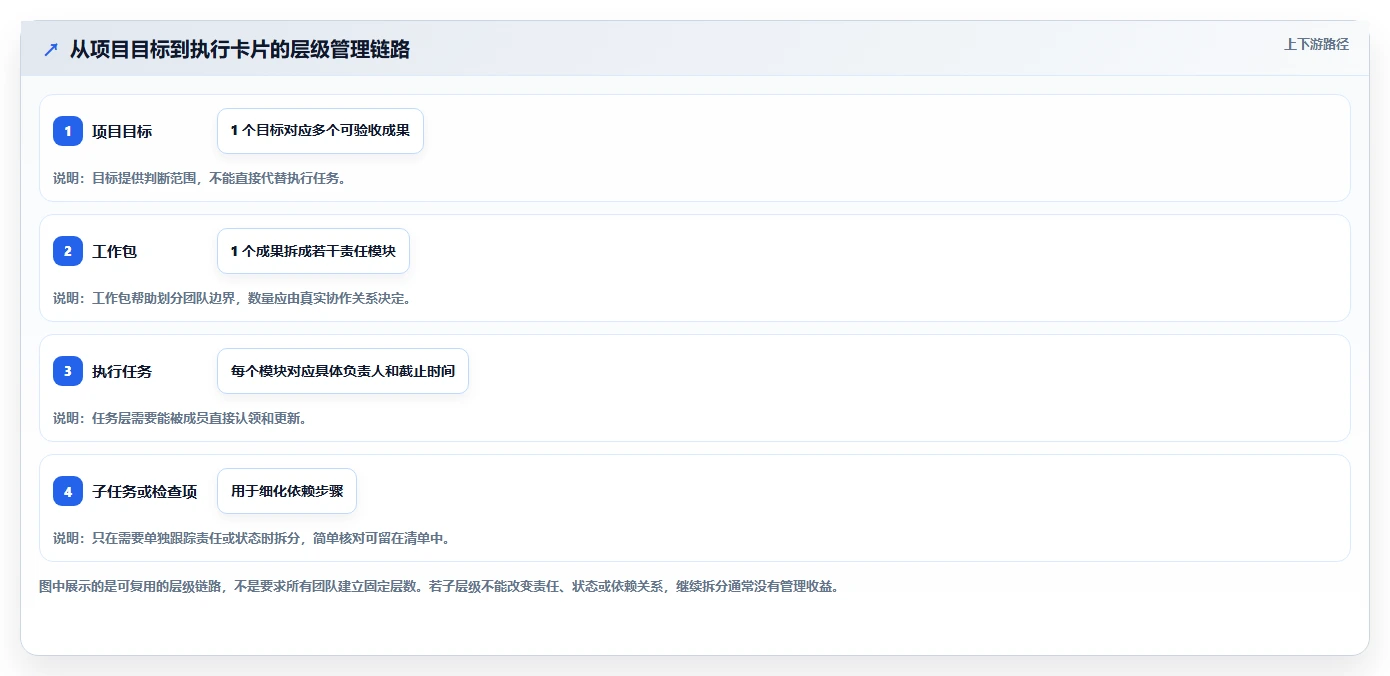Click the number 2 badge for 工作包
1390x676 pixels.
tap(68, 251)
